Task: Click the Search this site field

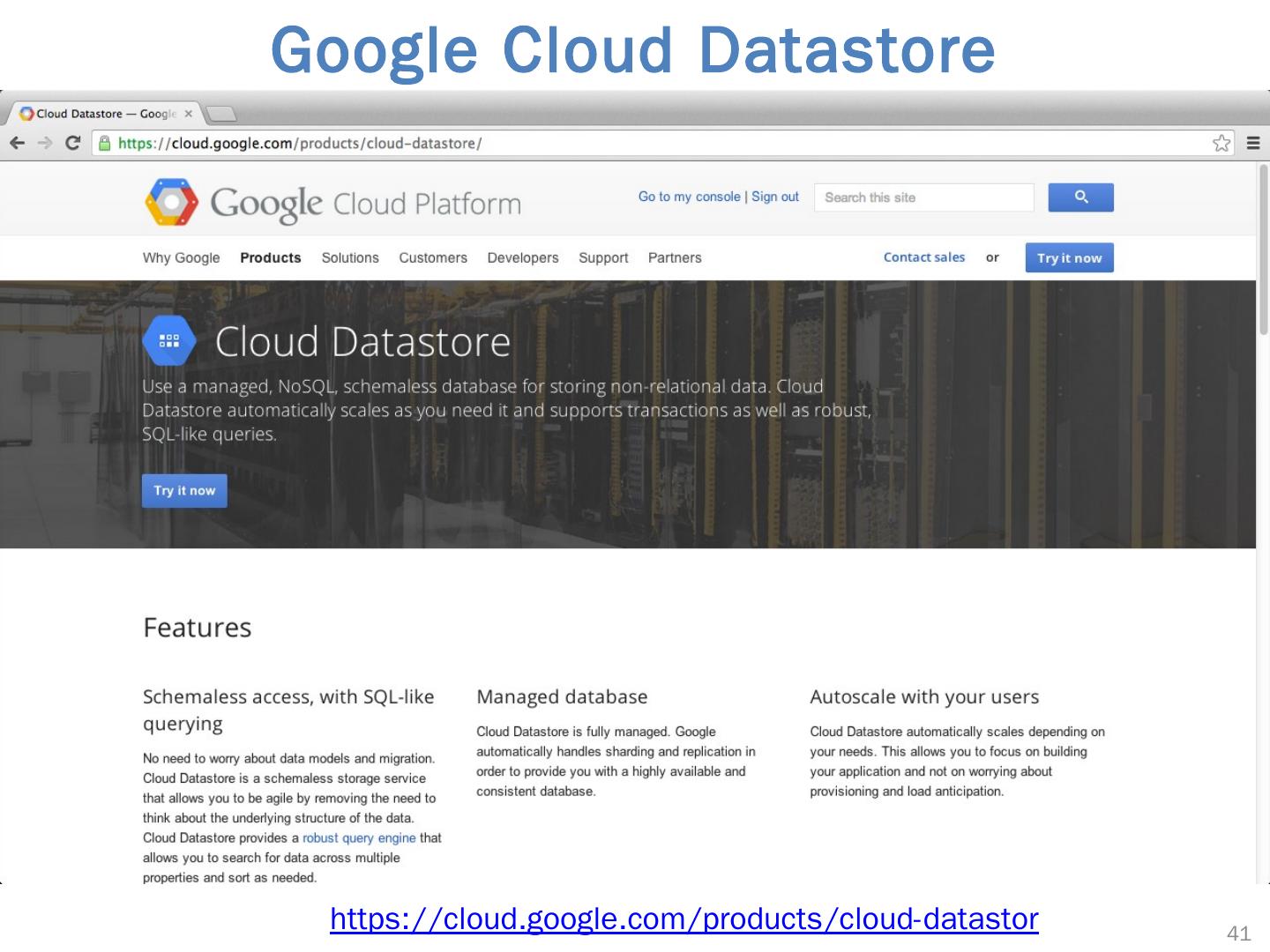Action: (923, 197)
